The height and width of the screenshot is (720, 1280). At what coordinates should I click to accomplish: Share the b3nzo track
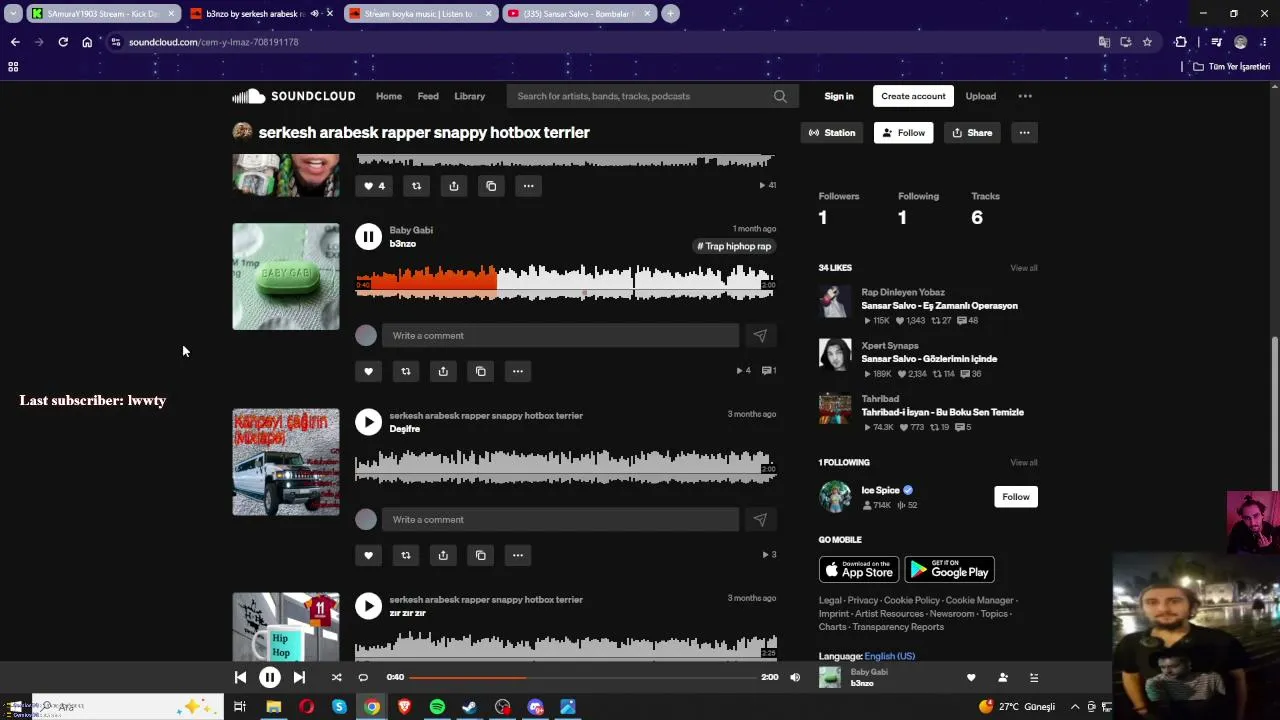point(443,371)
